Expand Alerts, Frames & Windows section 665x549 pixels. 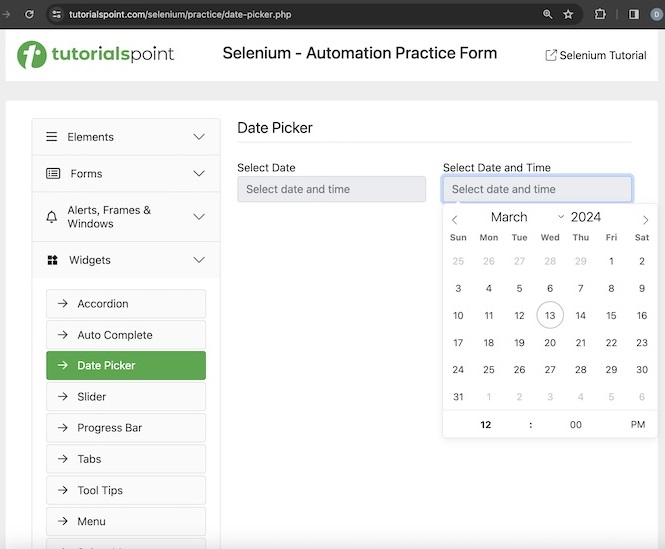(126, 217)
